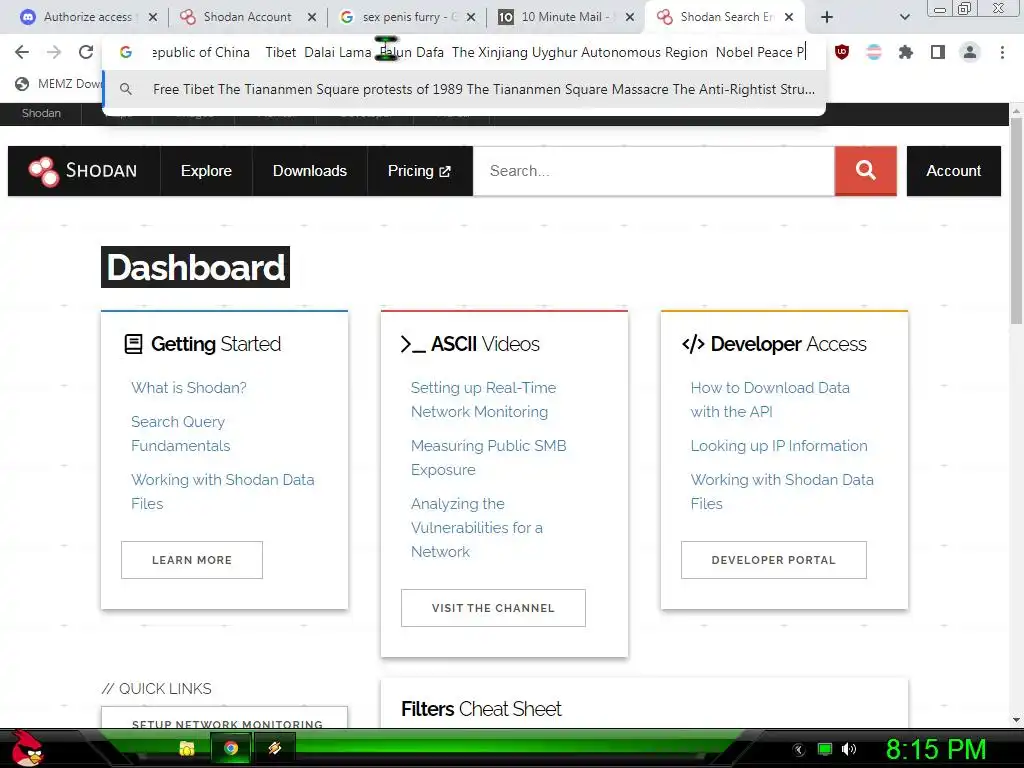The height and width of the screenshot is (768, 1024).
Task: Click the page vertical scrollbar thumb
Action: pyautogui.click(x=1016, y=222)
